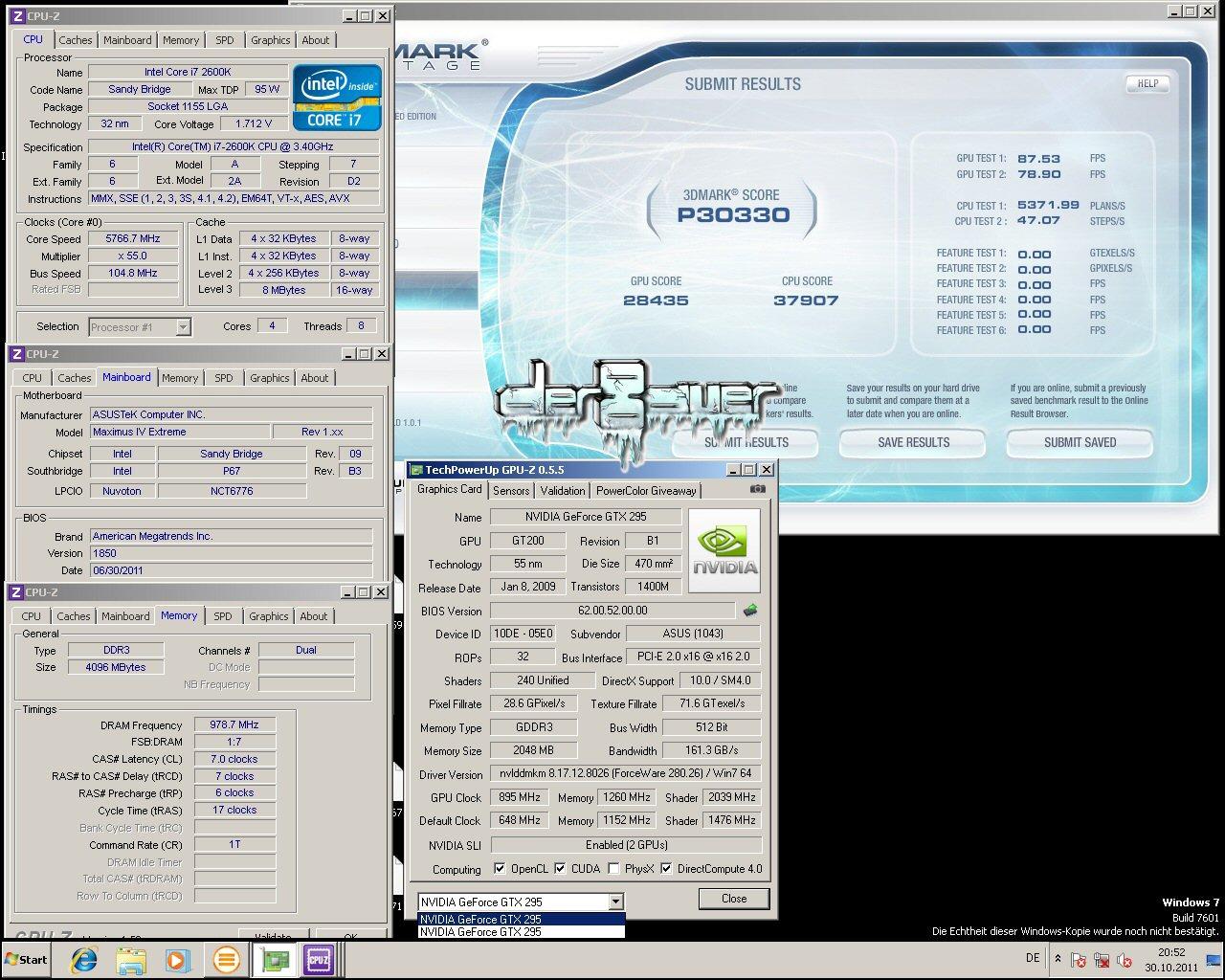
Task: Switch to GPU-Z Sensors tab
Action: [511, 491]
